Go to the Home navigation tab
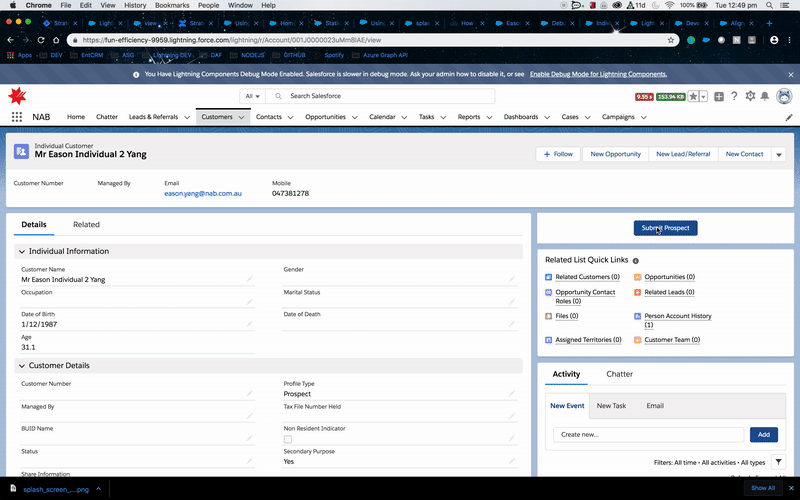Image resolution: width=800 pixels, height=500 pixels. 76,117
